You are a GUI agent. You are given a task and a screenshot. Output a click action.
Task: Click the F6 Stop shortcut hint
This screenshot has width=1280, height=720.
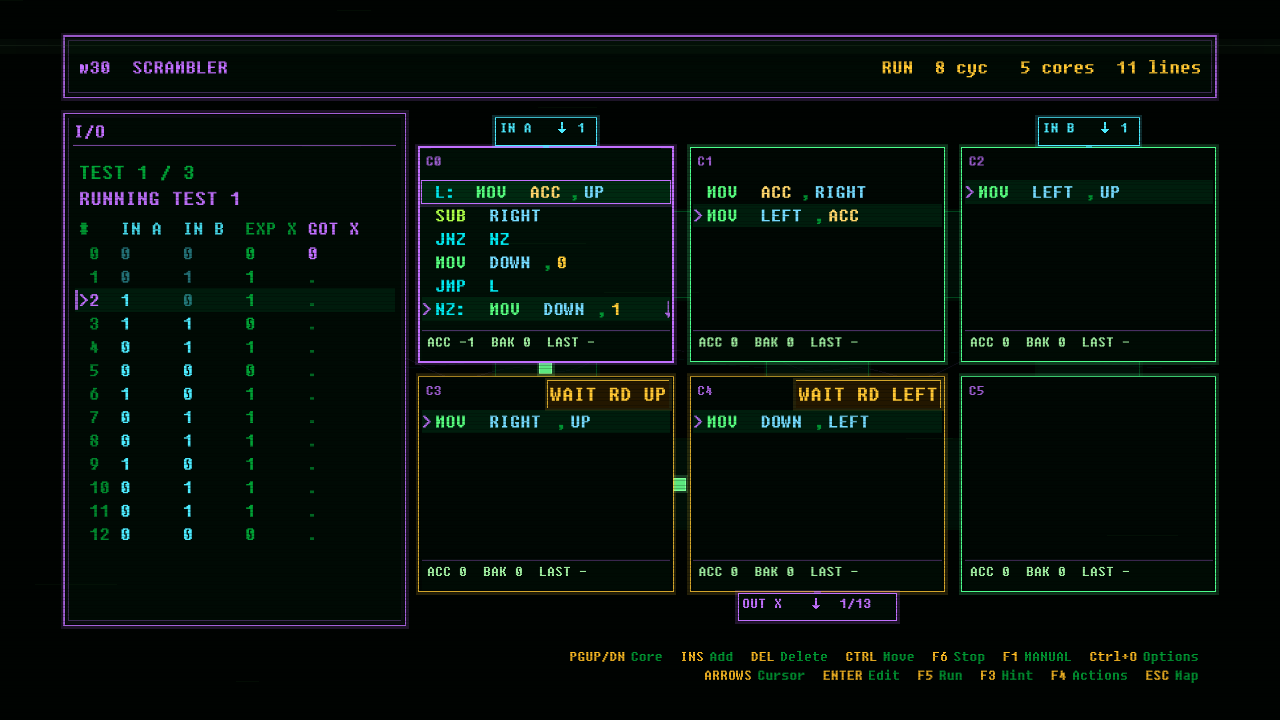click(958, 657)
